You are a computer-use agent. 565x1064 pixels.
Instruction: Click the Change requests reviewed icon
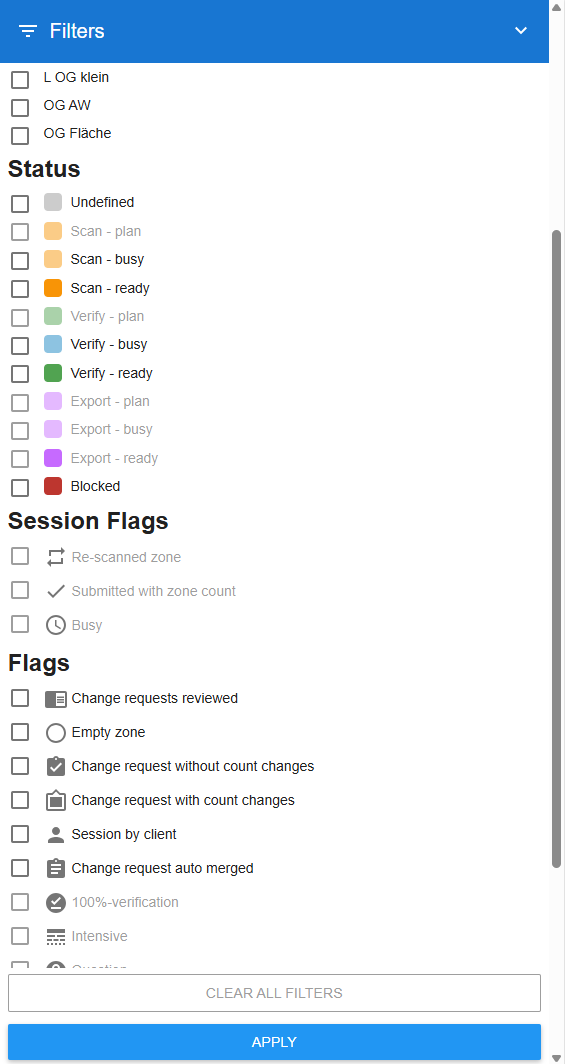tap(56, 699)
